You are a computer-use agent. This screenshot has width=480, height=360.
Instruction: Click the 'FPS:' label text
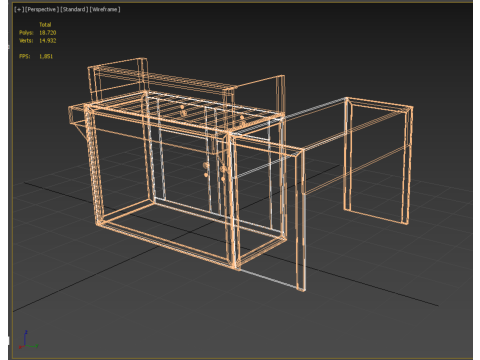coord(25,56)
